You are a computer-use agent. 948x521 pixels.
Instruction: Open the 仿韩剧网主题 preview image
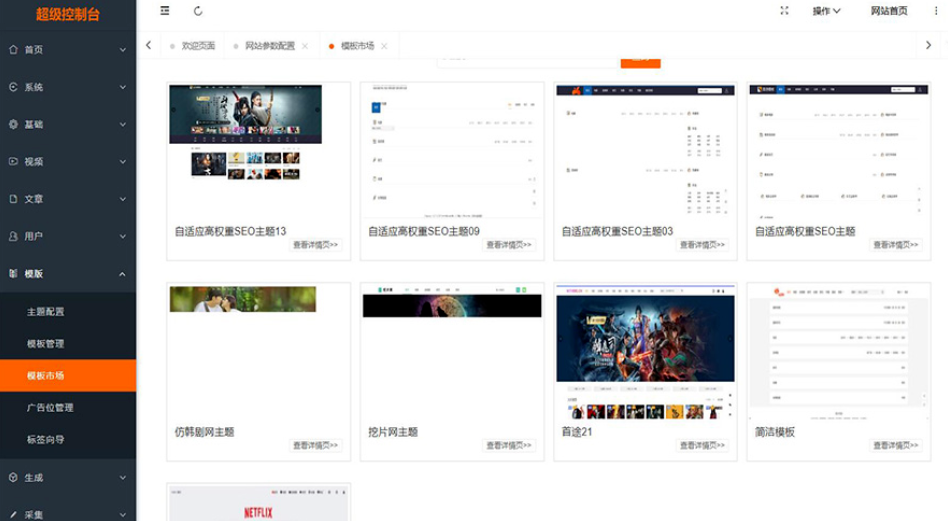point(242,299)
